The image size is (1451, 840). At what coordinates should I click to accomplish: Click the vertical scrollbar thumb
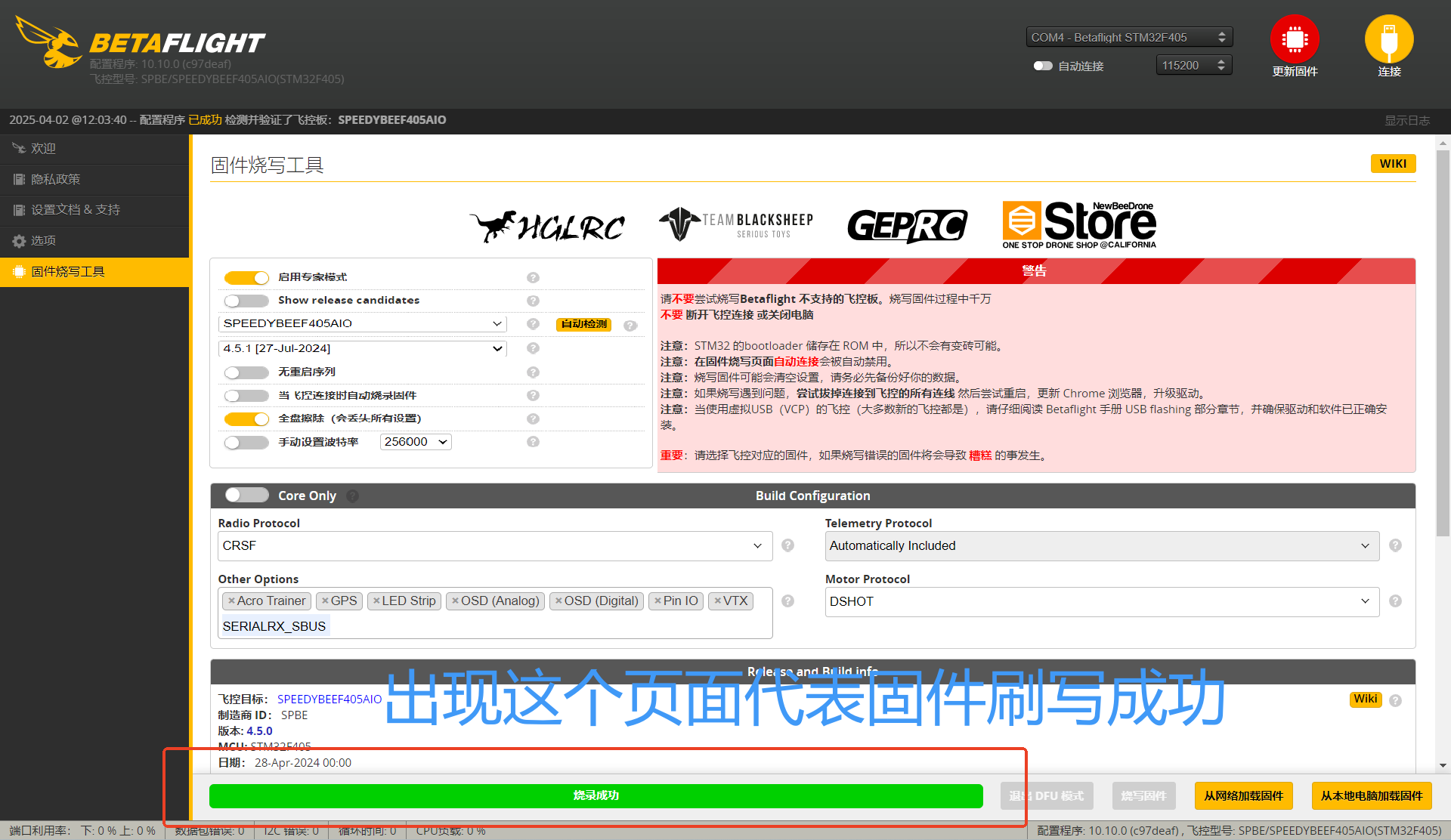pos(1443,344)
